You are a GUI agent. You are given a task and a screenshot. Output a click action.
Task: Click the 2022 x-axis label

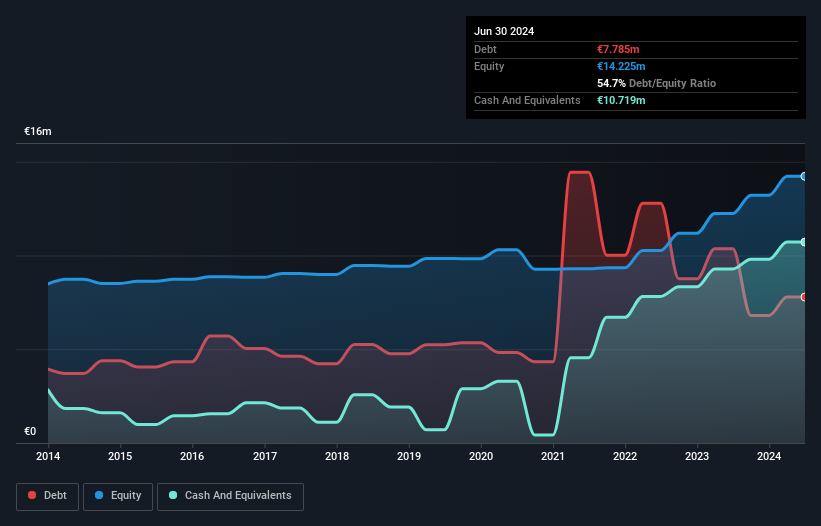pos(625,456)
